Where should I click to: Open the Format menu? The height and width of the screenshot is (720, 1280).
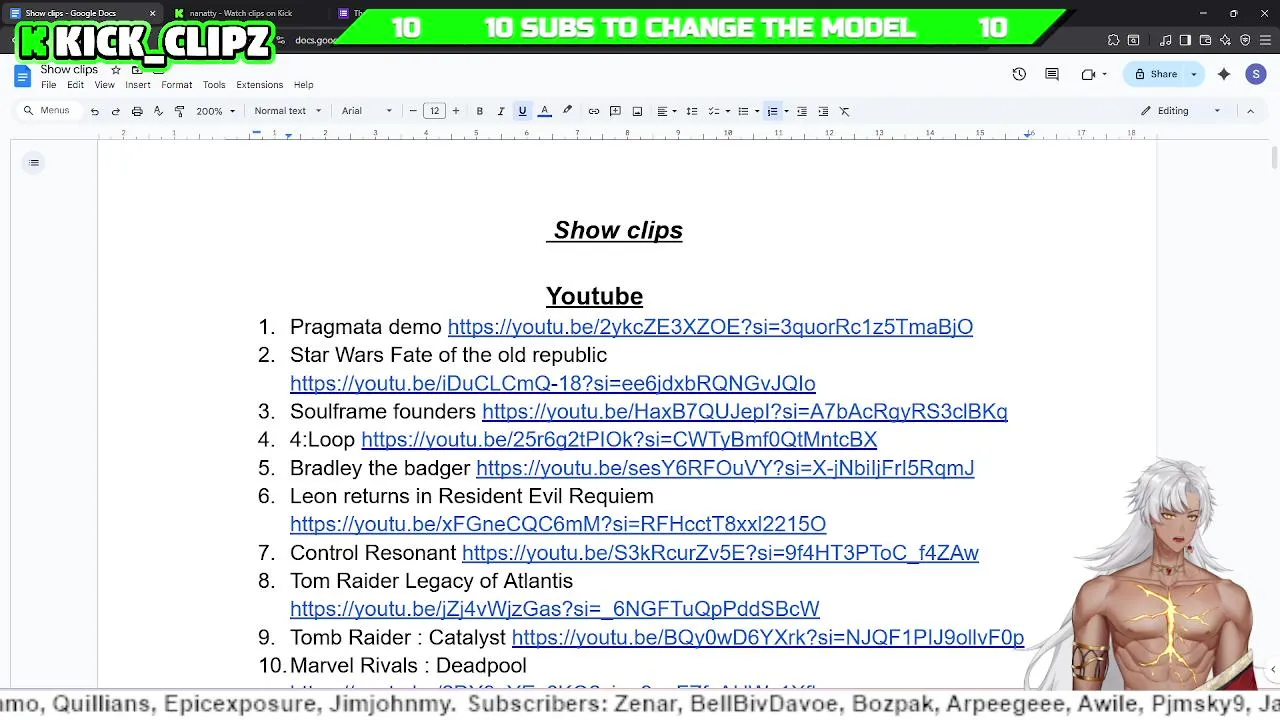coord(176,85)
